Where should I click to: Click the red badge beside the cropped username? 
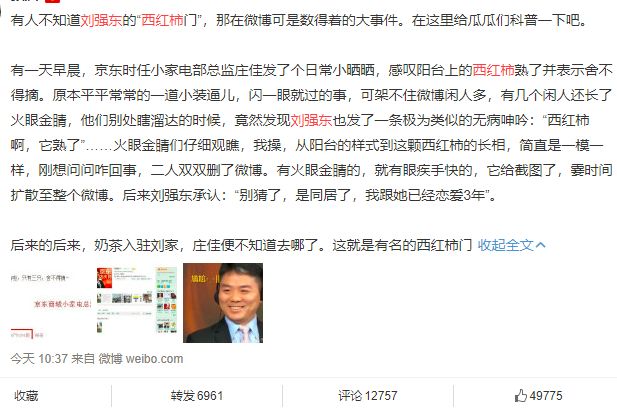pyautogui.click(x=53, y=1)
